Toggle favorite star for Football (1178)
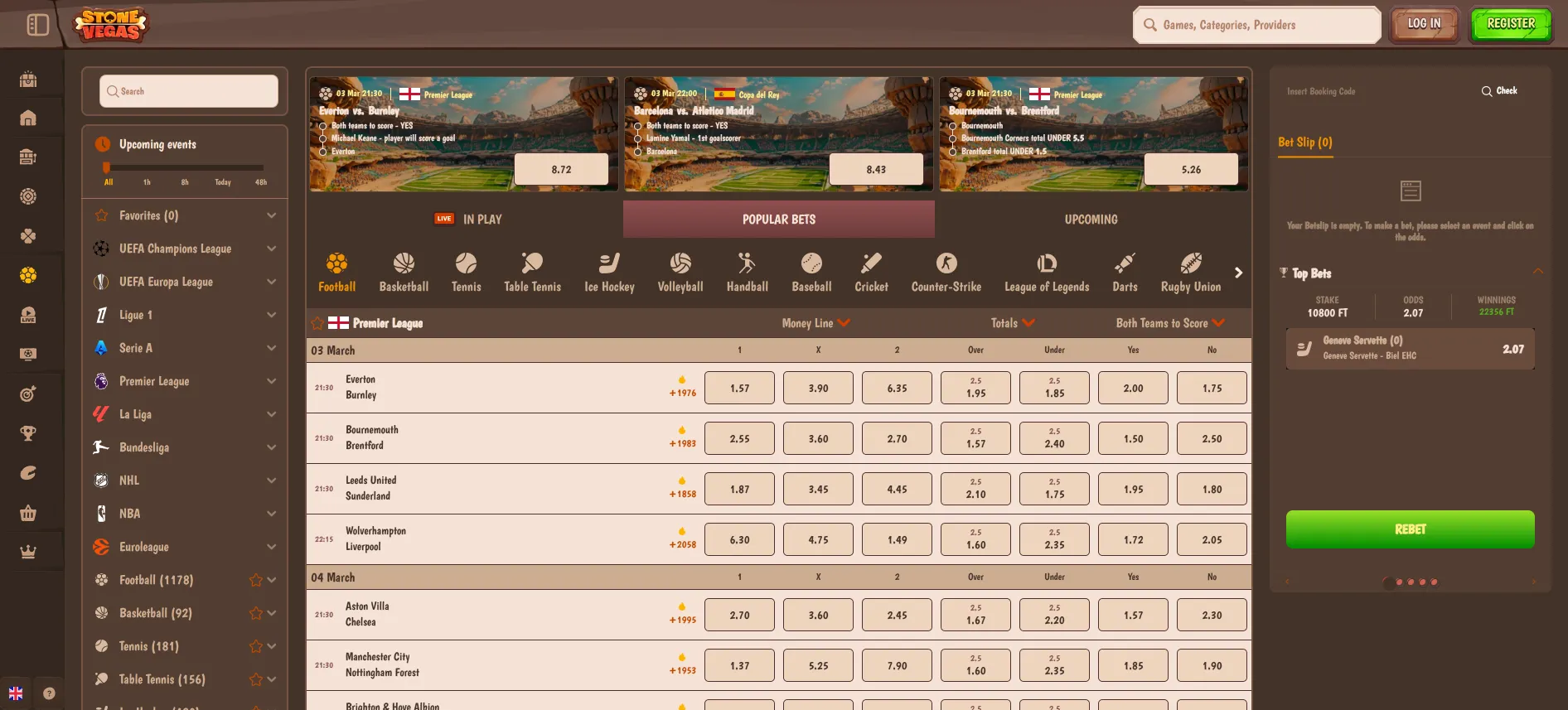The width and height of the screenshot is (1568, 710). click(255, 580)
